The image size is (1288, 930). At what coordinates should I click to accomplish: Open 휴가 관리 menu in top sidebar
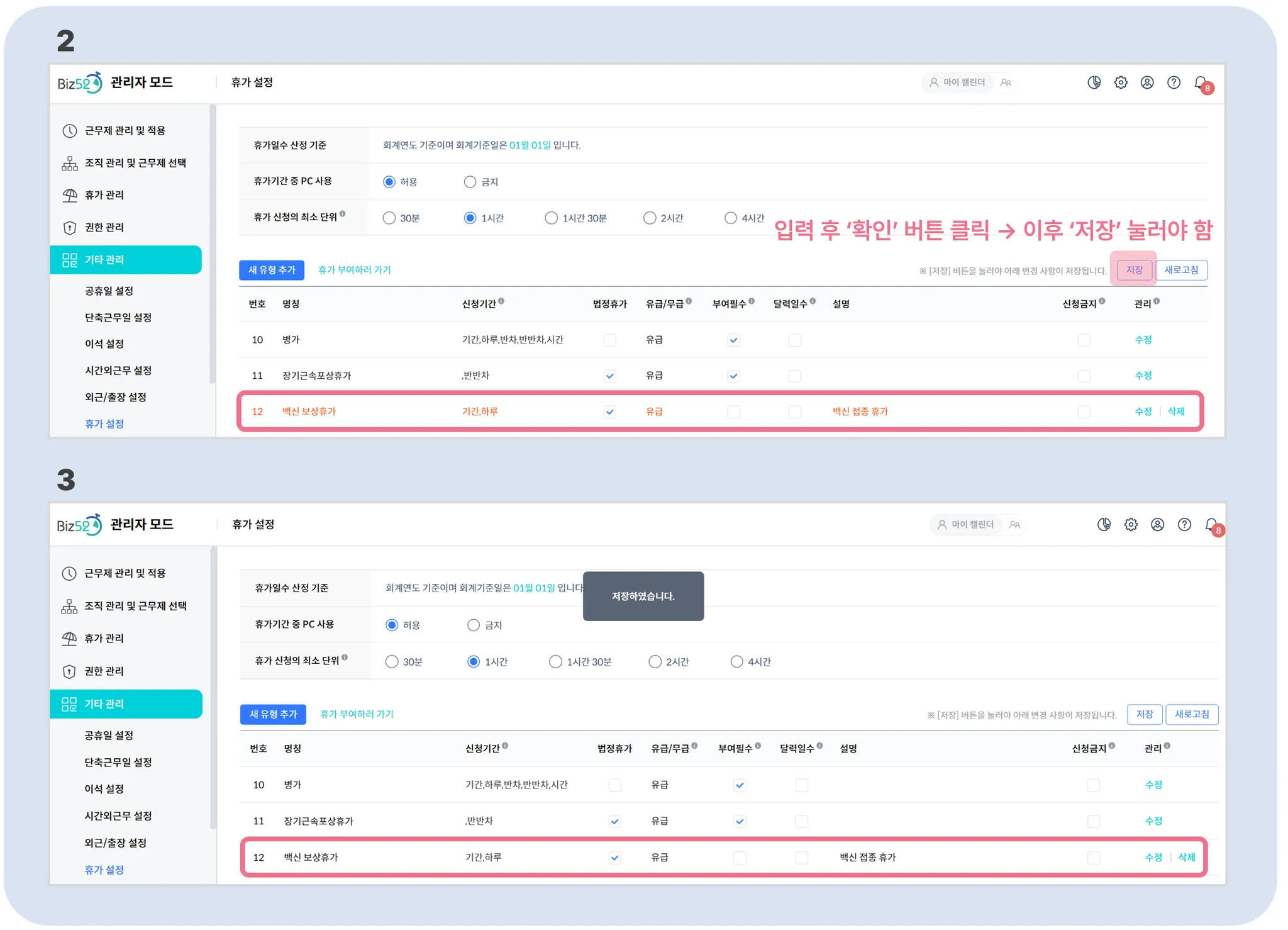104,195
